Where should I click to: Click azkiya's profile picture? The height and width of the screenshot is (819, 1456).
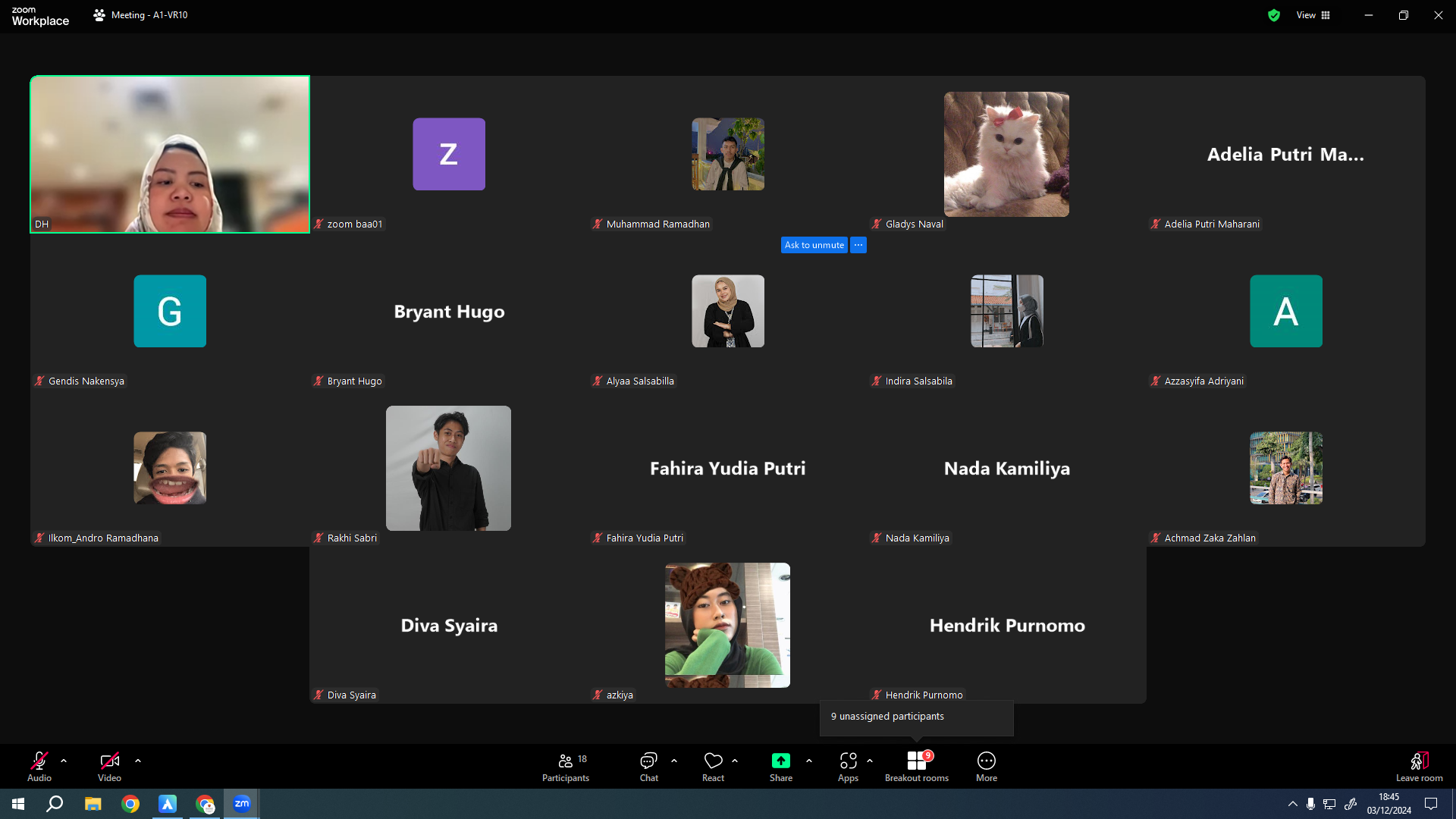tap(727, 625)
